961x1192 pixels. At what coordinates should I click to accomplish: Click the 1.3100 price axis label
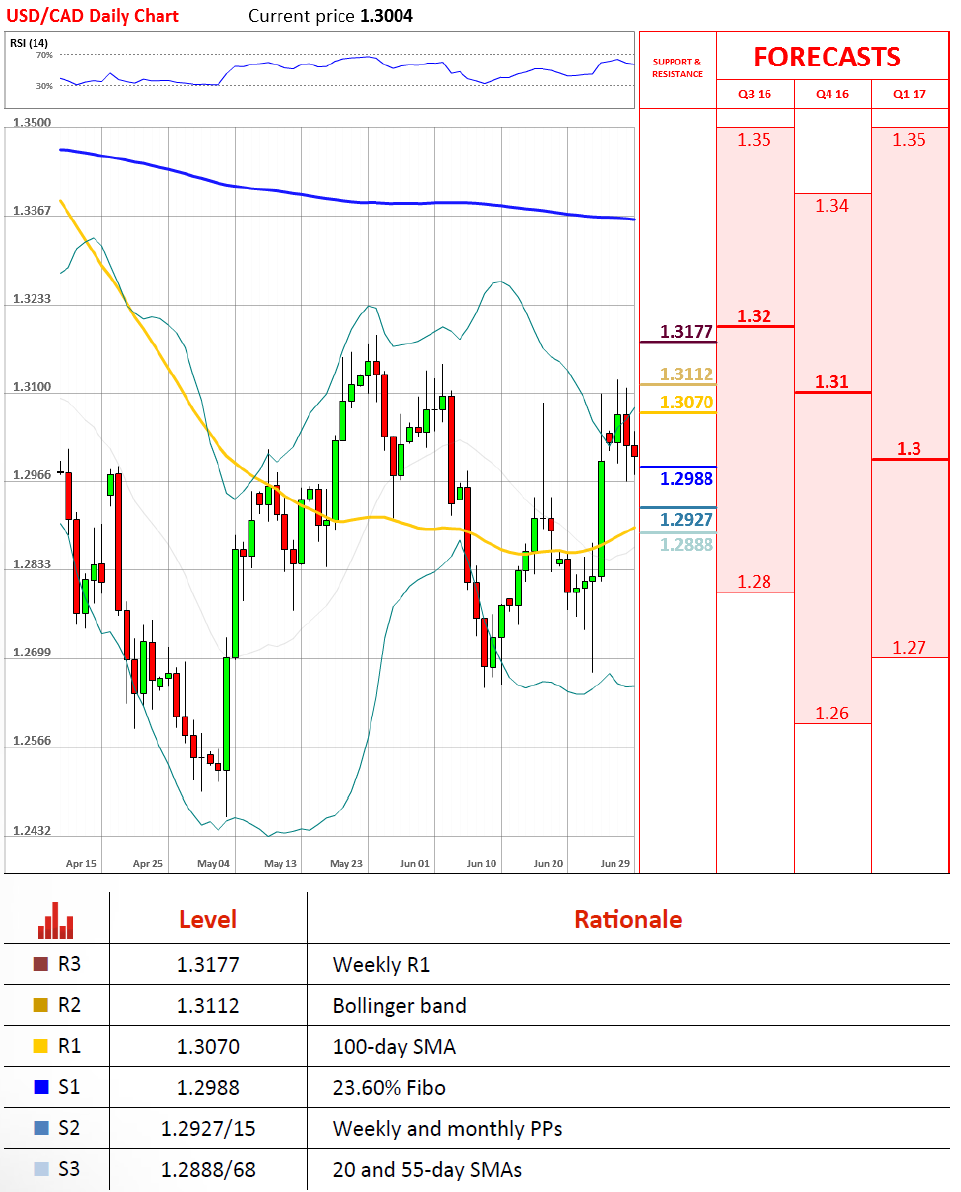tap(32, 387)
